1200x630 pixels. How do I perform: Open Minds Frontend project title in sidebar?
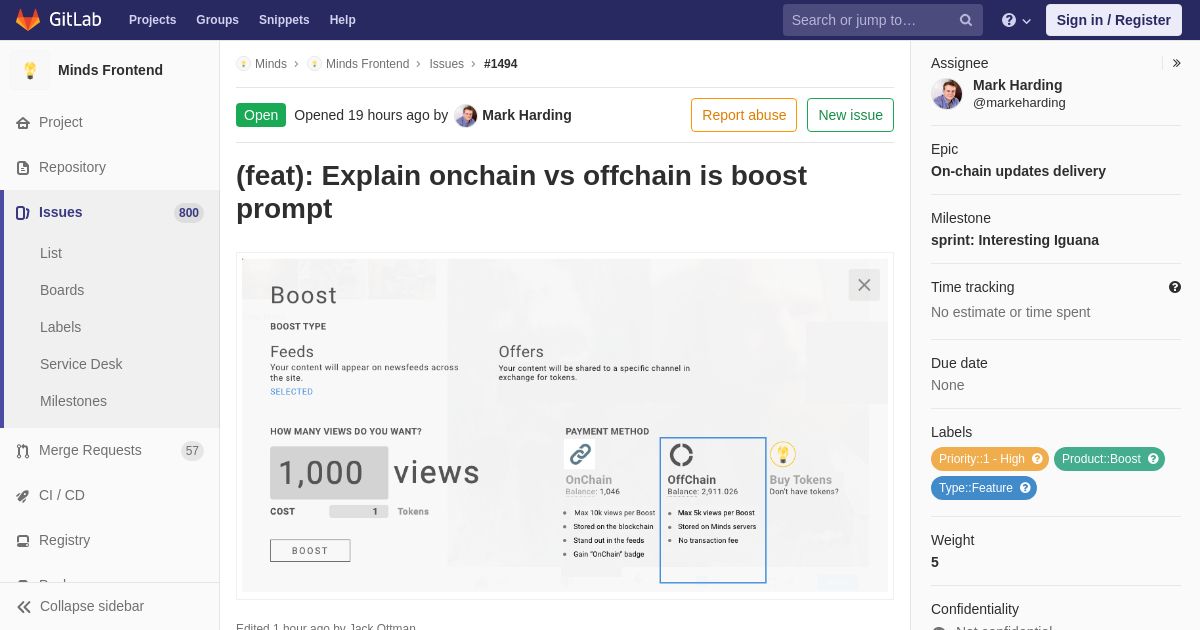tap(110, 70)
